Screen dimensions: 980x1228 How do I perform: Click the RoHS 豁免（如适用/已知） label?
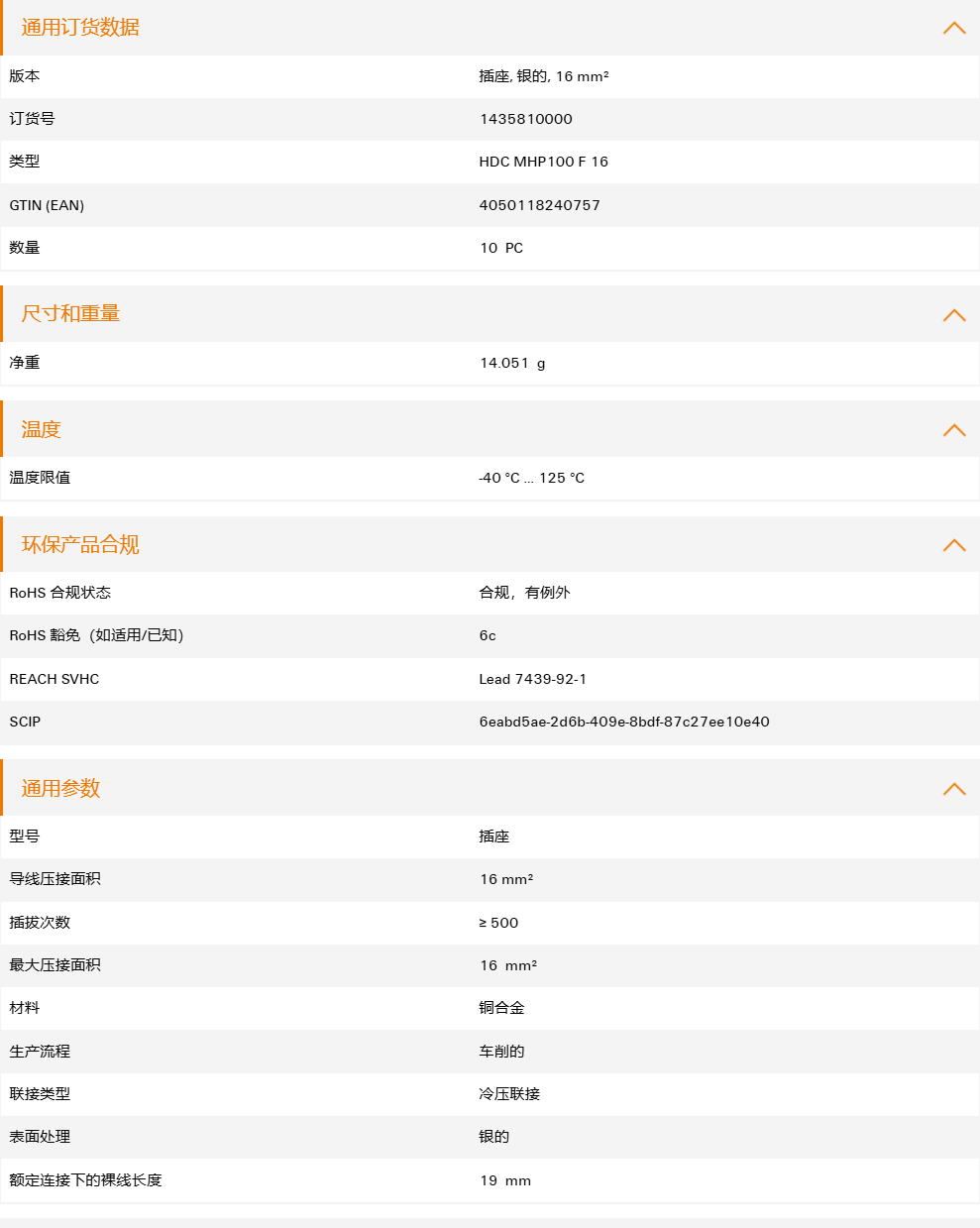(97, 635)
